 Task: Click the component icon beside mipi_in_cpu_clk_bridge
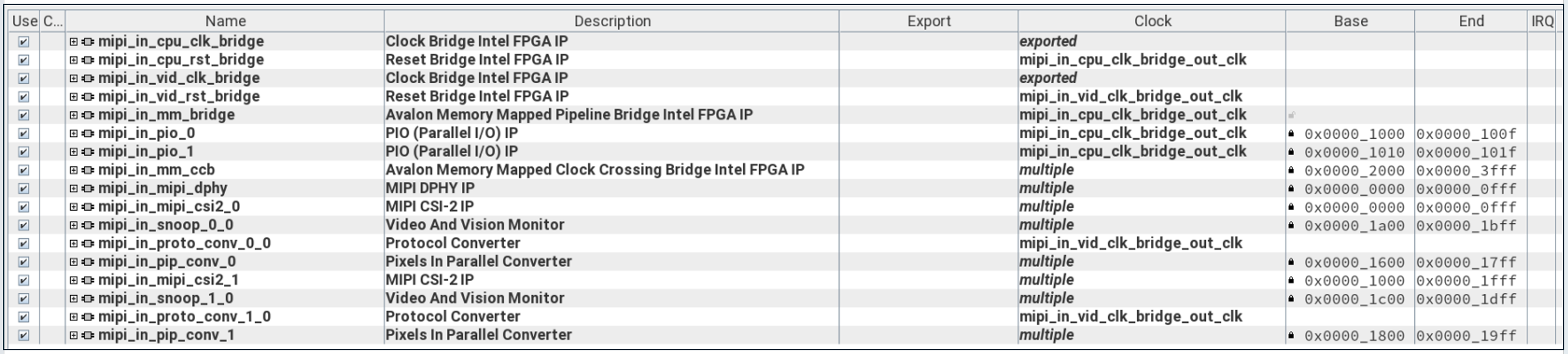pos(88,42)
